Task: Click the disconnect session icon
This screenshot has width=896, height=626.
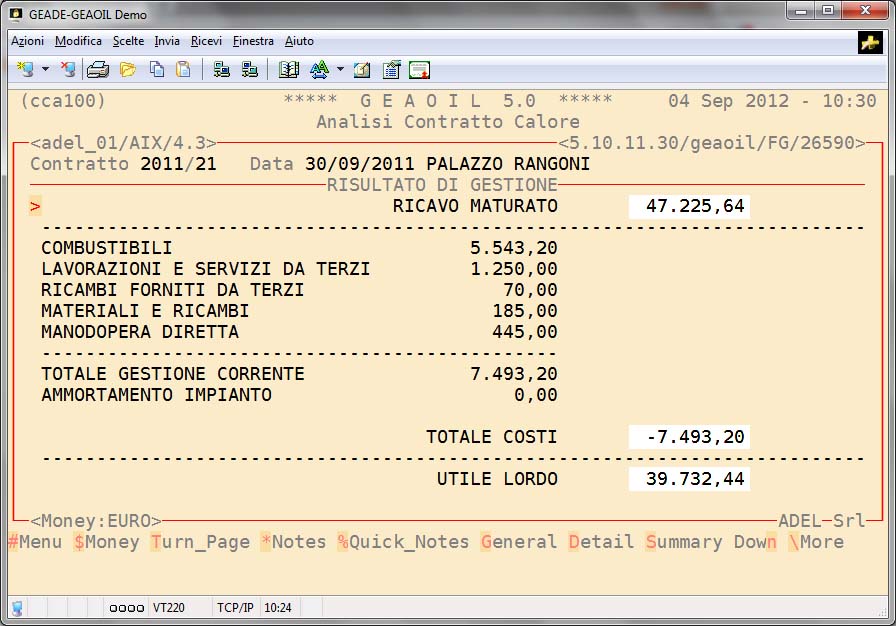Action: tap(67, 70)
